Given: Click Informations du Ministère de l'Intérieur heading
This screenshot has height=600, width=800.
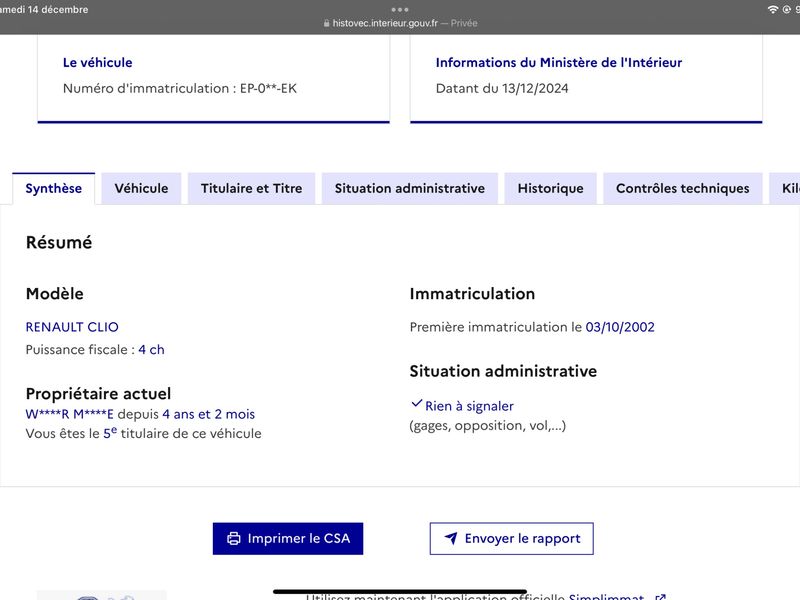Looking at the screenshot, I should coord(559,62).
